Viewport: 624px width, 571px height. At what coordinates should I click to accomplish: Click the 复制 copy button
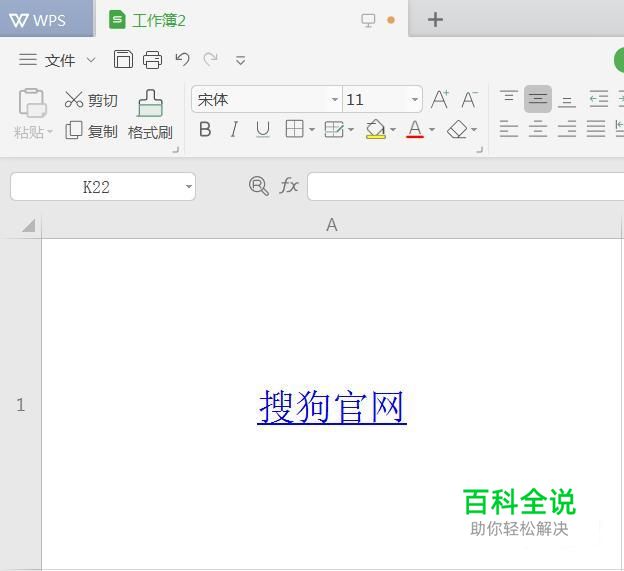pyautogui.click(x=91, y=131)
